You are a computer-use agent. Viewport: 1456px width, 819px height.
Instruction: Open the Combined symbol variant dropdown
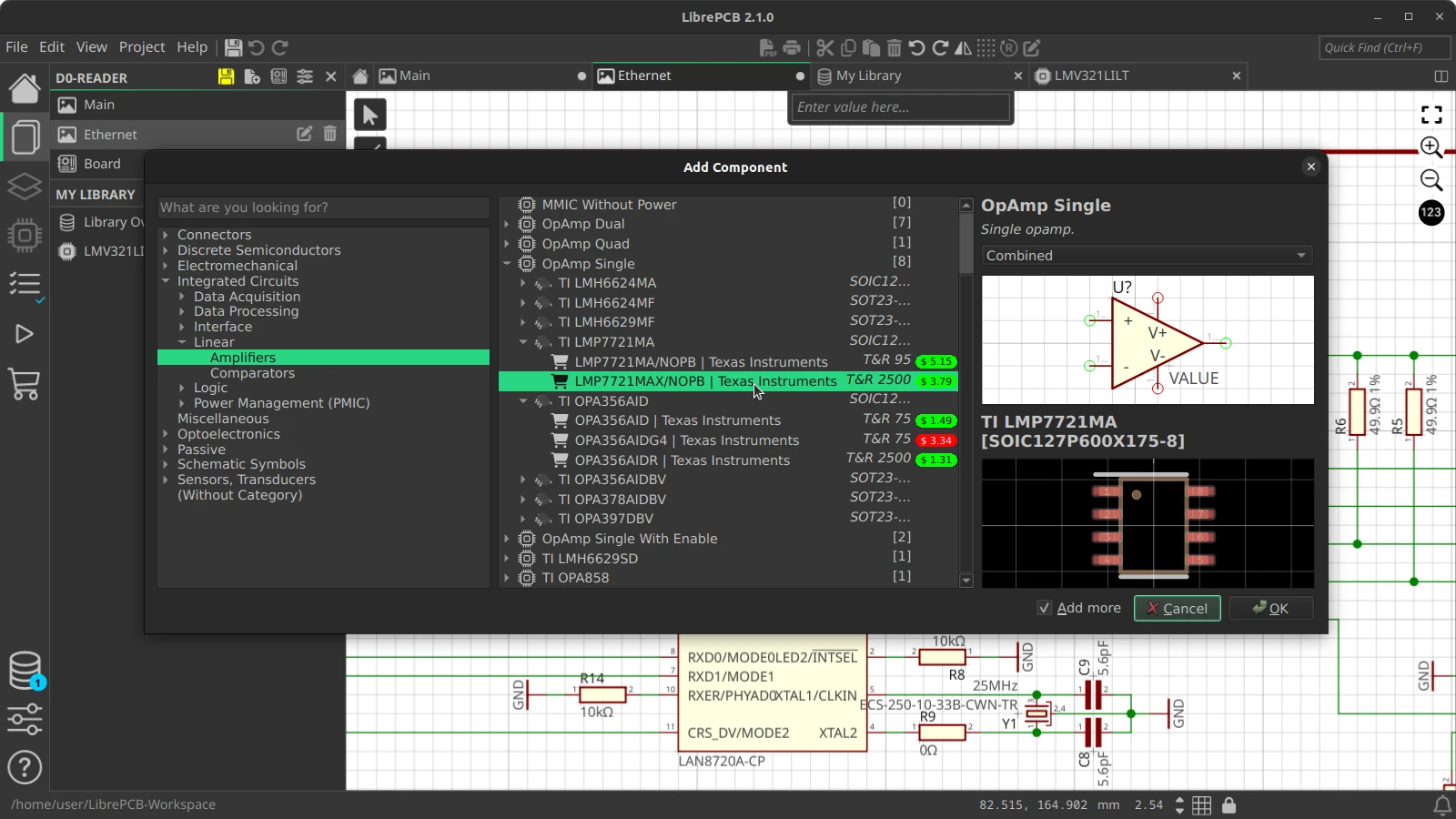(1147, 256)
